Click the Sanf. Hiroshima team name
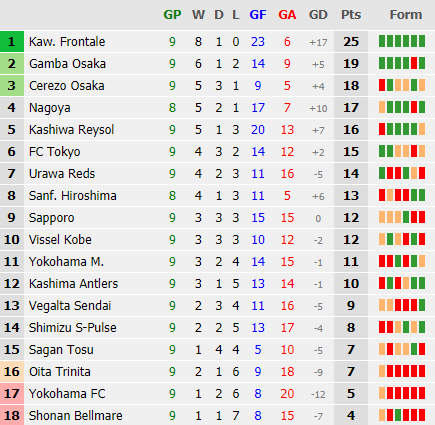 coord(73,196)
